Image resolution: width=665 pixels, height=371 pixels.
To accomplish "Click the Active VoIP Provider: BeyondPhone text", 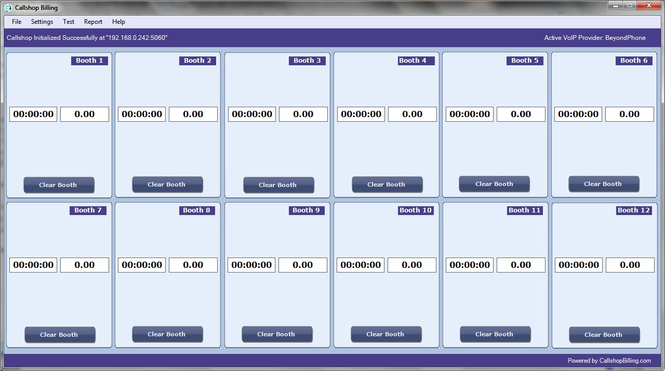I will (x=595, y=38).
